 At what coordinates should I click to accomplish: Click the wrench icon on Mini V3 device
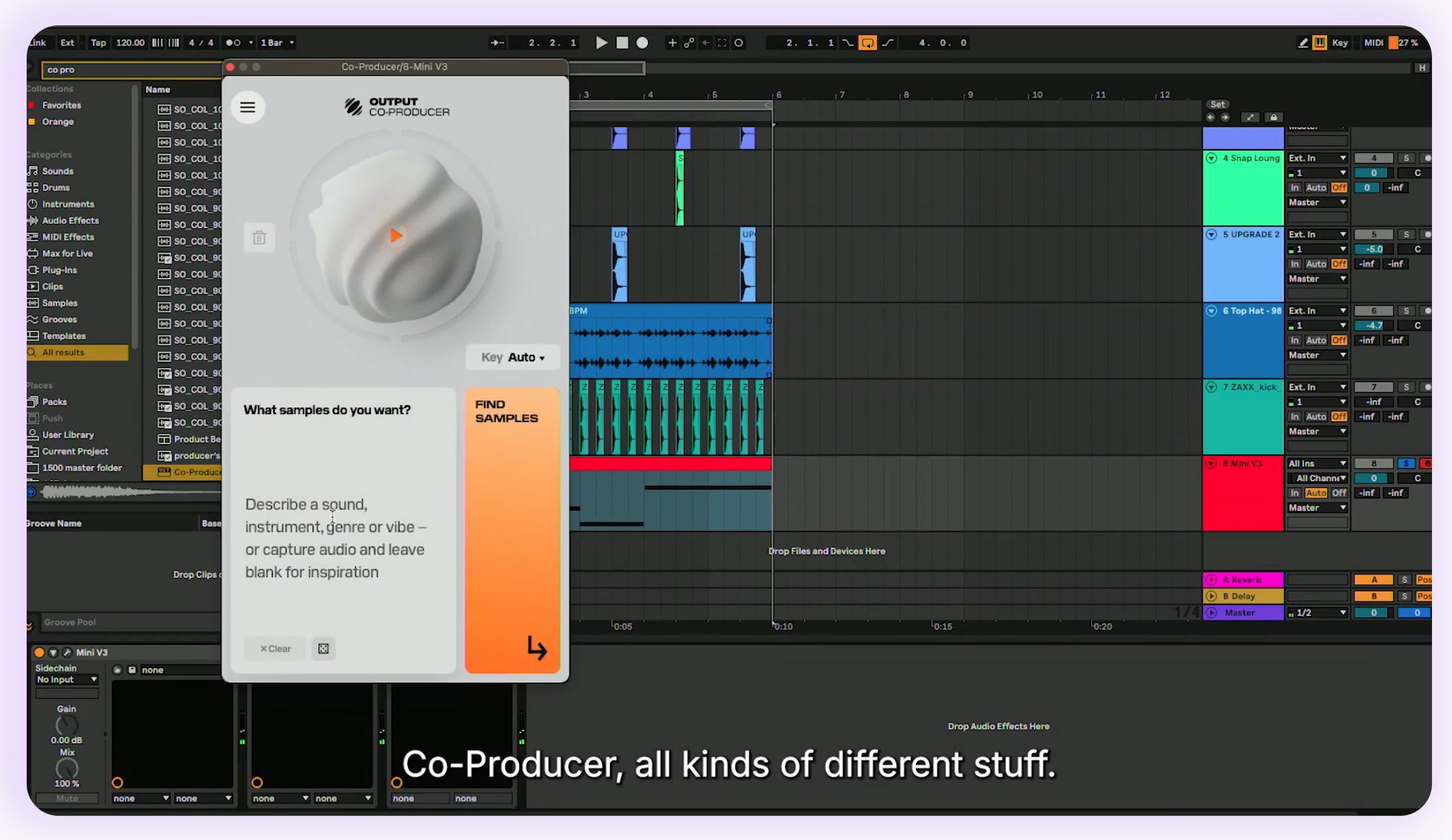click(x=67, y=653)
